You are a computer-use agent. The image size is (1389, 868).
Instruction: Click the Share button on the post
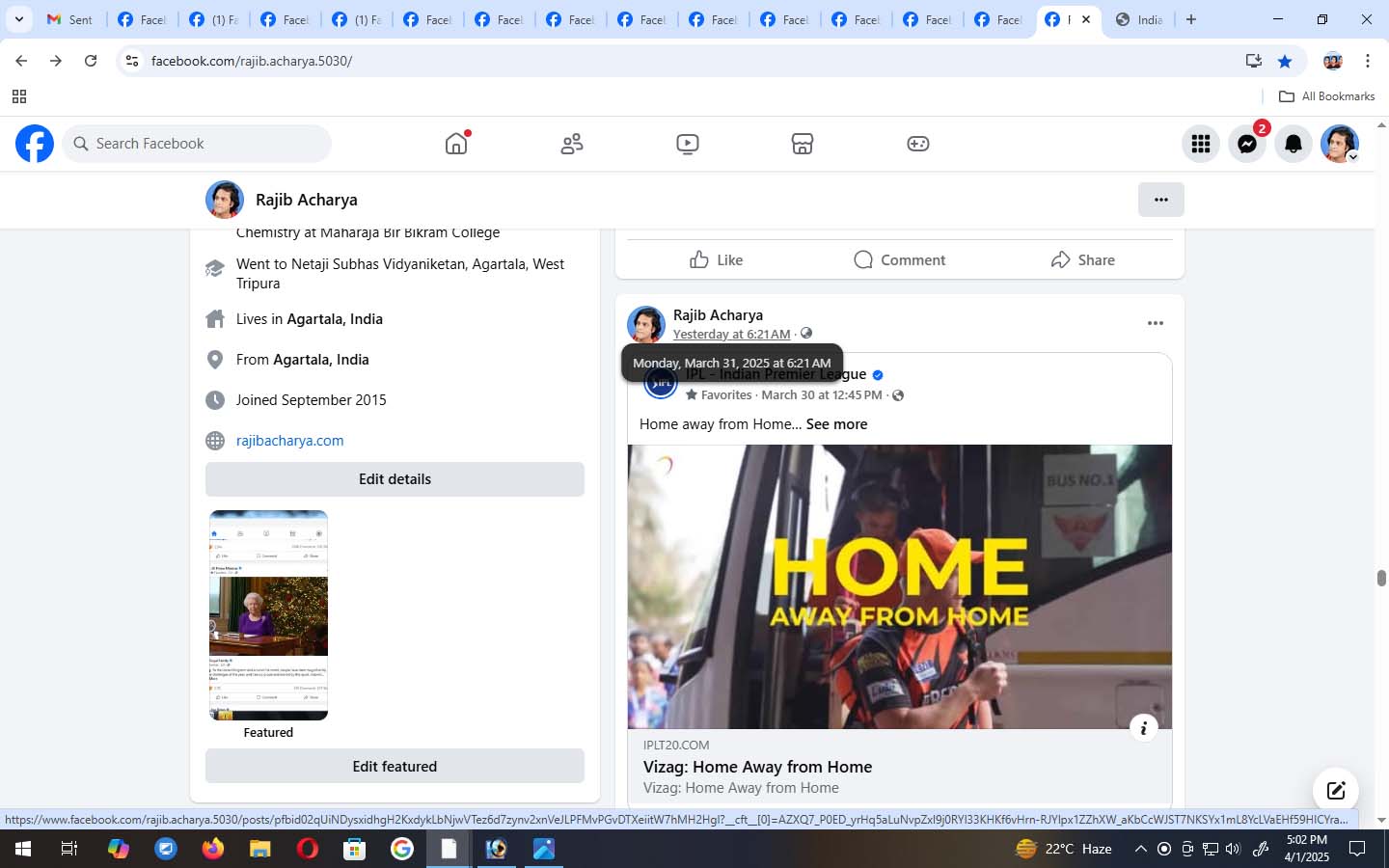[1082, 259]
